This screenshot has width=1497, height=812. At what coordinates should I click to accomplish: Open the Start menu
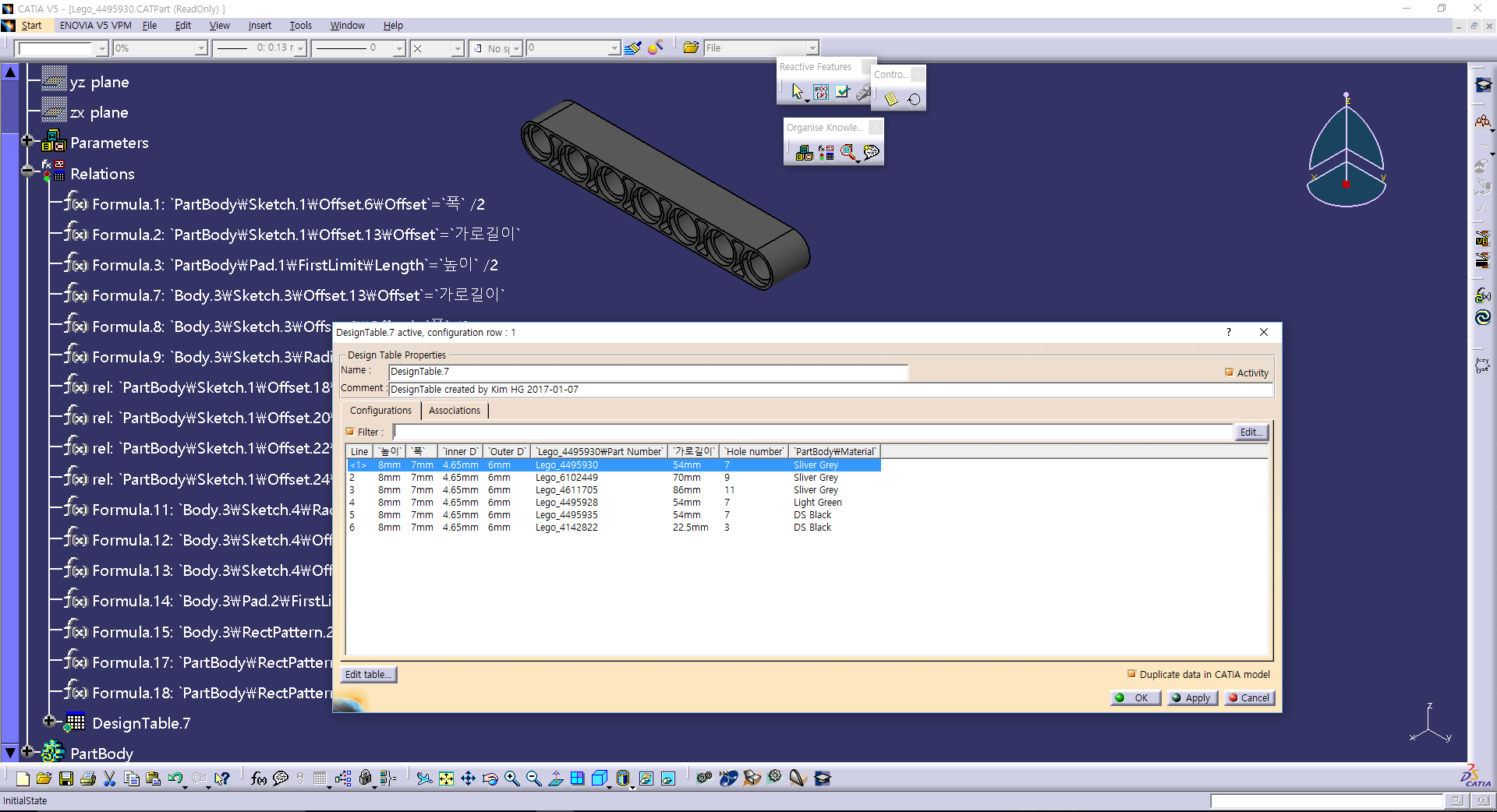[31, 26]
